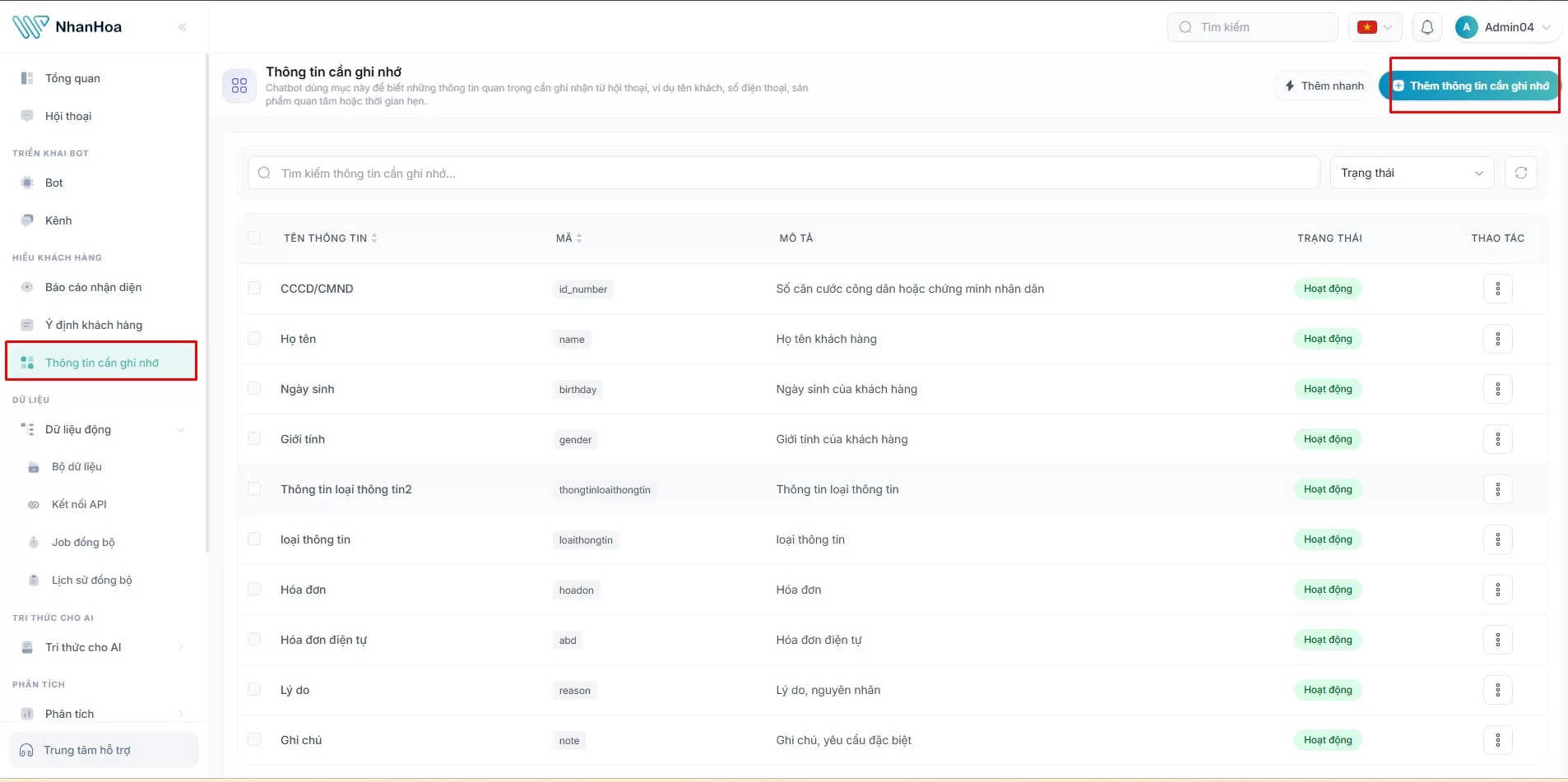Click the Tổng quan sidebar icon
1568x782 pixels.
pos(27,78)
